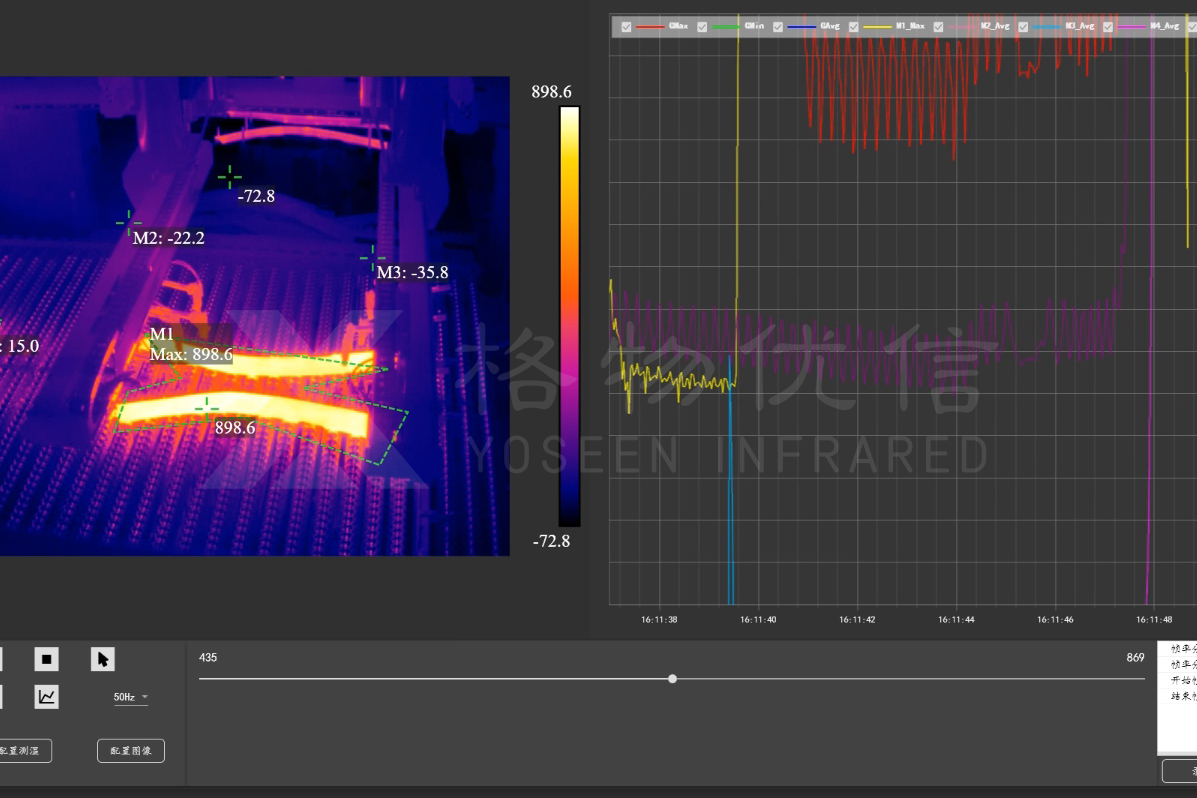Toggle the GMax curve checkbox
This screenshot has width=1197, height=798.
(627, 27)
